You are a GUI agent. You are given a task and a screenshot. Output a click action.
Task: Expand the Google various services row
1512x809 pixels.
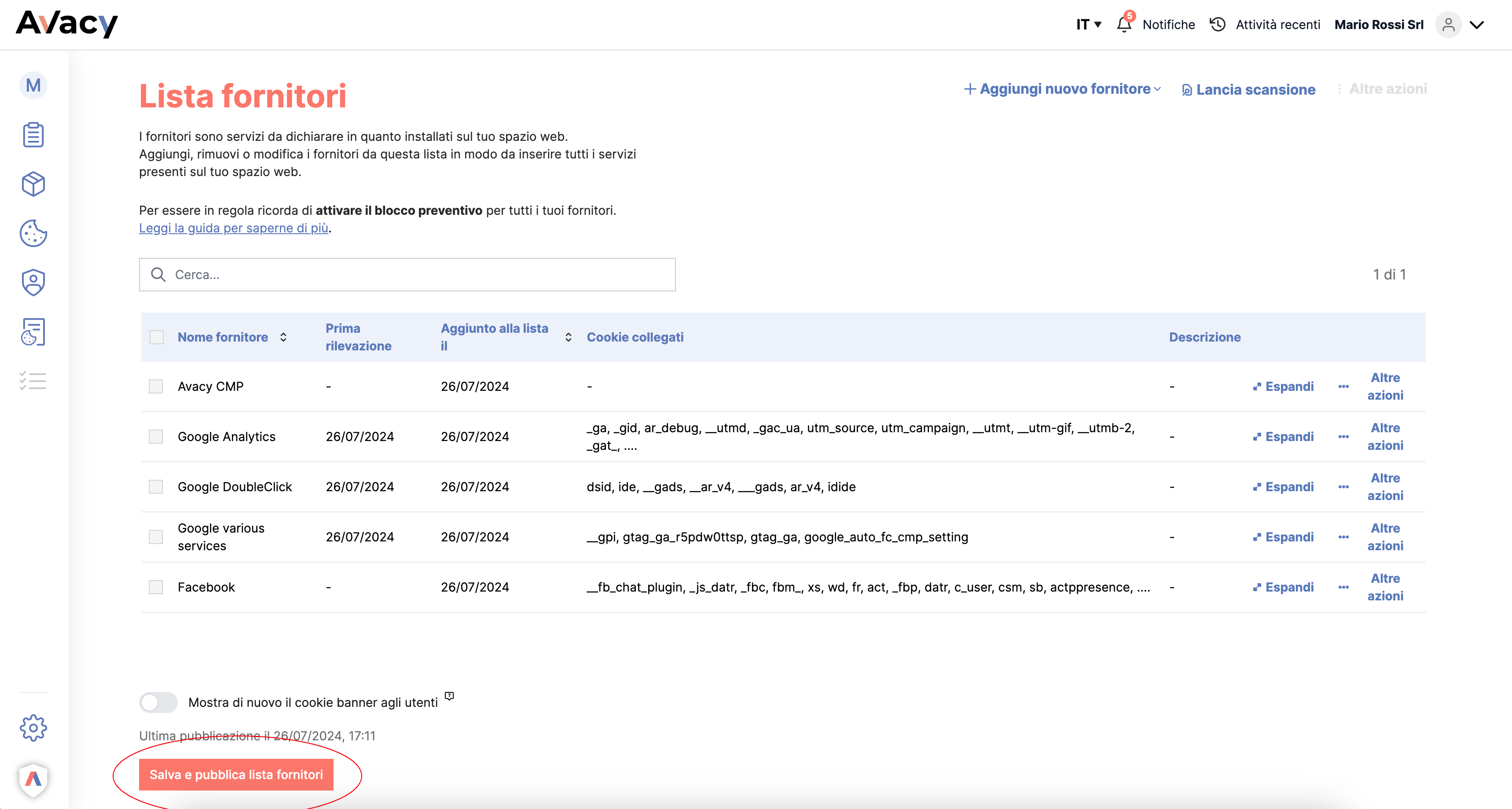click(x=1283, y=537)
